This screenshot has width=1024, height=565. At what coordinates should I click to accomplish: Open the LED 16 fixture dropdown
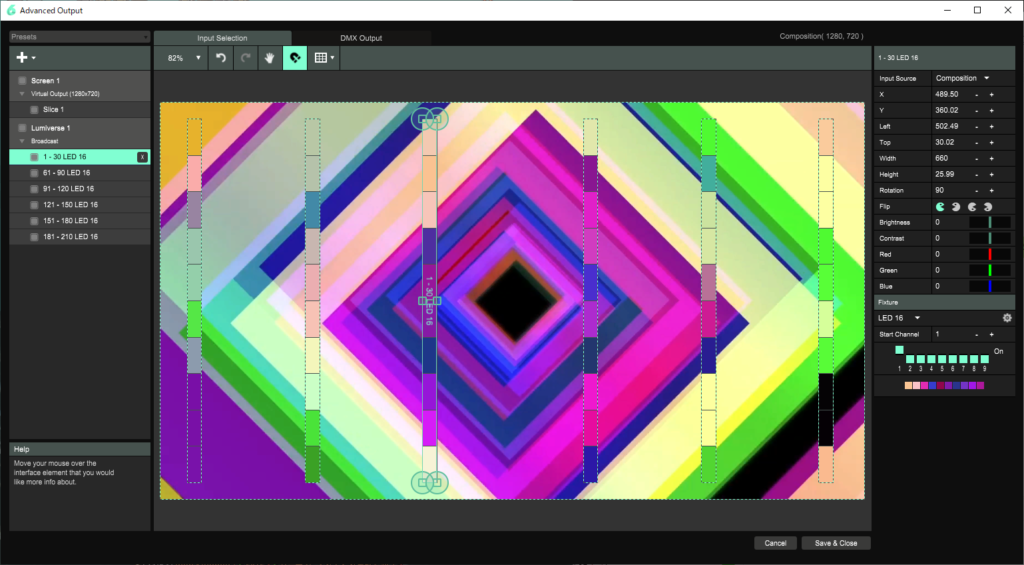click(899, 318)
